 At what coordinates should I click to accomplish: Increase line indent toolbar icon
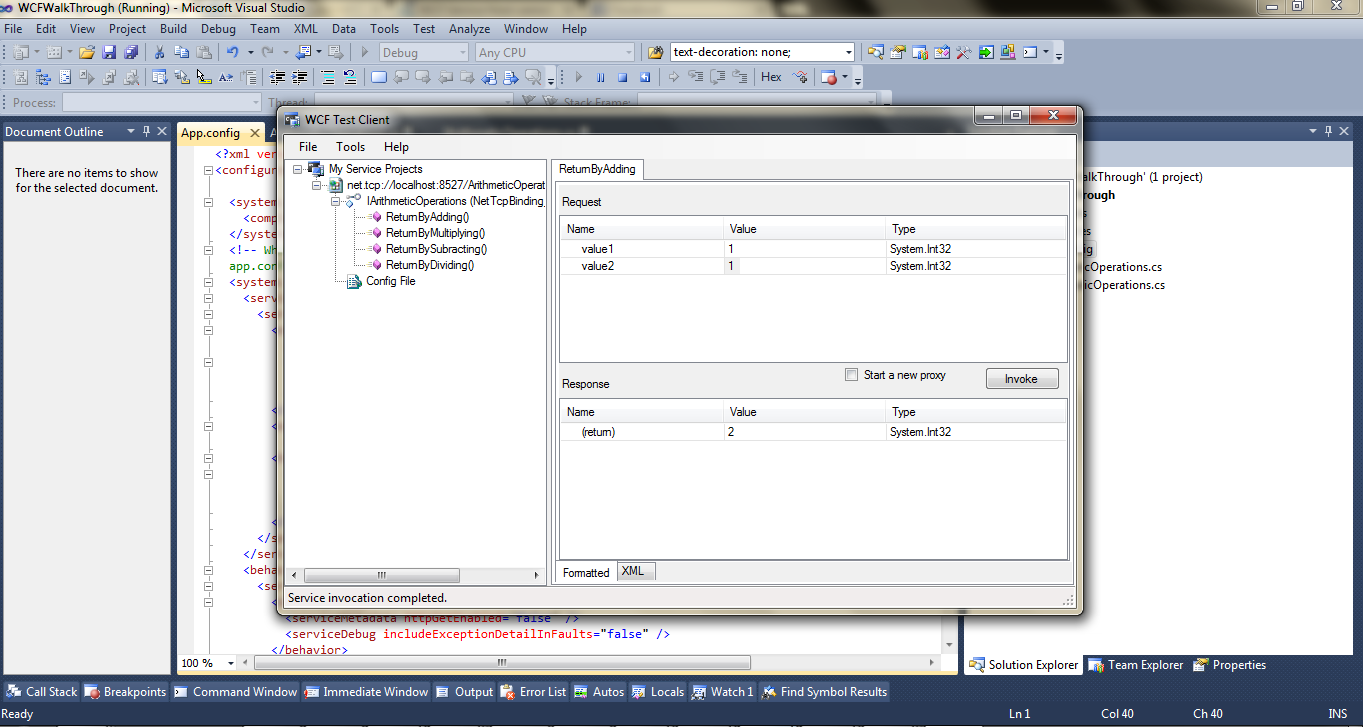coord(300,77)
